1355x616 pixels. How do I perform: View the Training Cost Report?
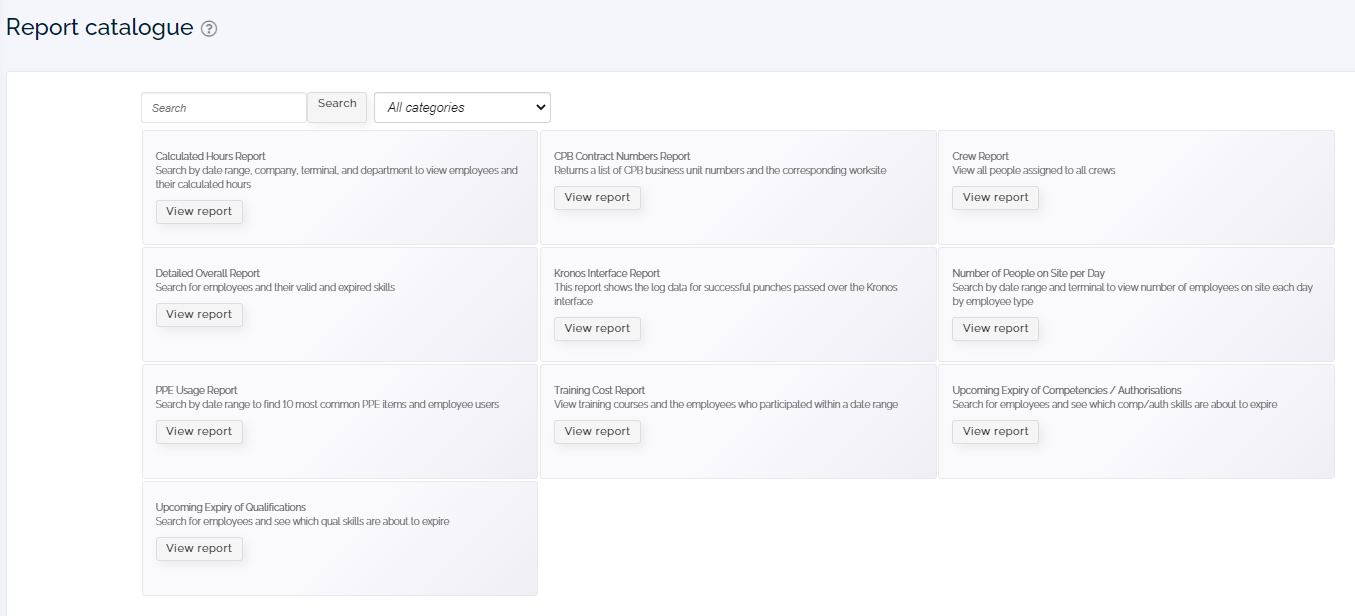pyautogui.click(x=597, y=431)
